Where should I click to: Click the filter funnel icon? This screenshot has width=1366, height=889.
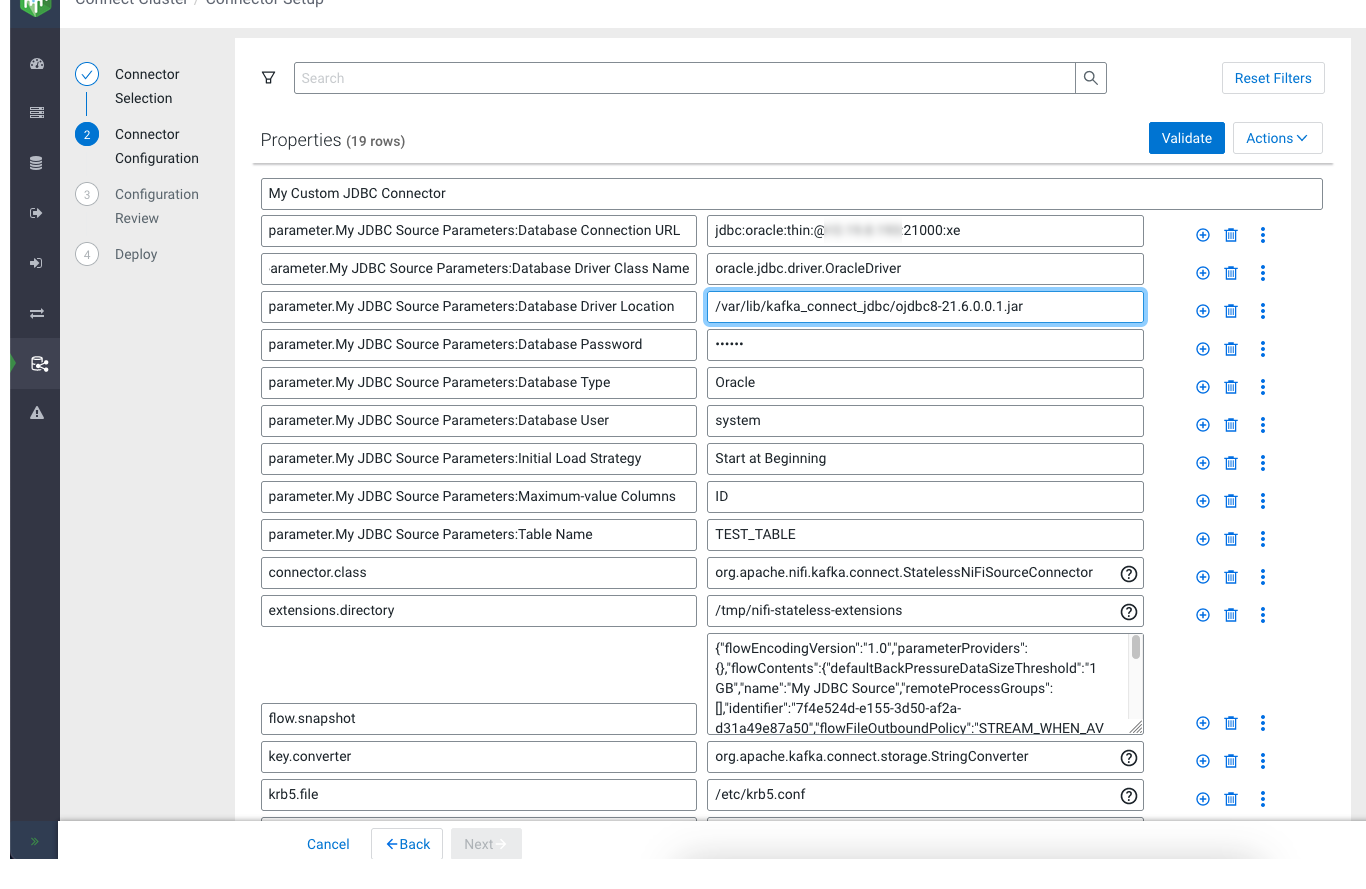point(268,78)
